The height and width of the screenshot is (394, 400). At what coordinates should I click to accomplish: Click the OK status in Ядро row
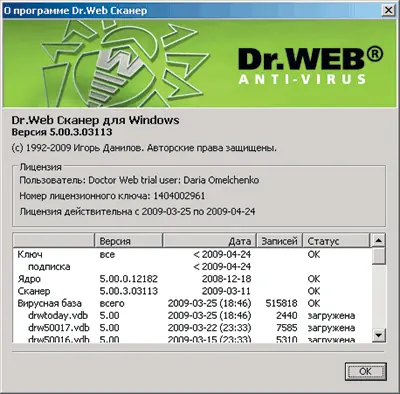(314, 279)
